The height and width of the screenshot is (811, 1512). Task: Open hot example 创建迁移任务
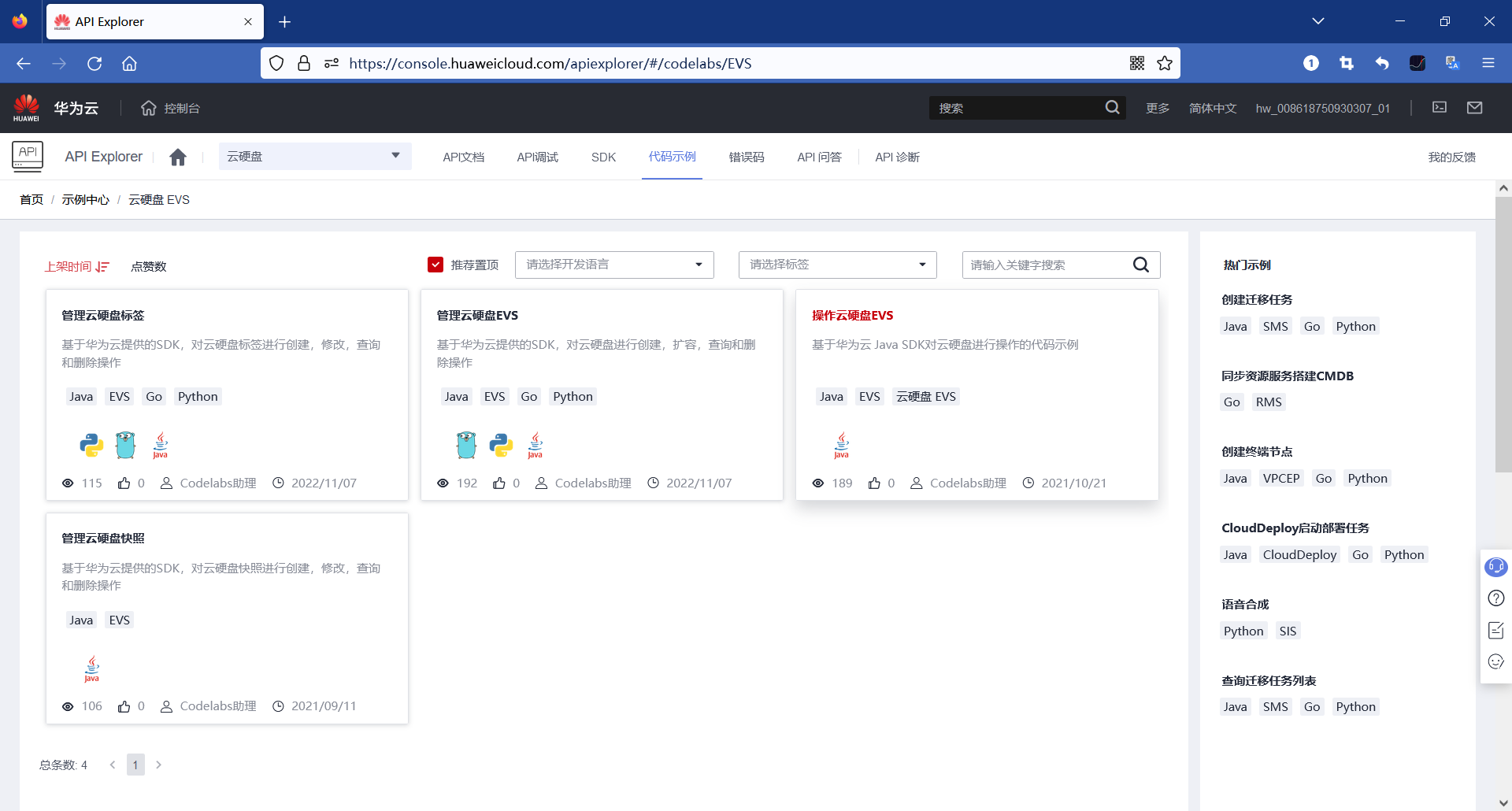click(x=1258, y=299)
